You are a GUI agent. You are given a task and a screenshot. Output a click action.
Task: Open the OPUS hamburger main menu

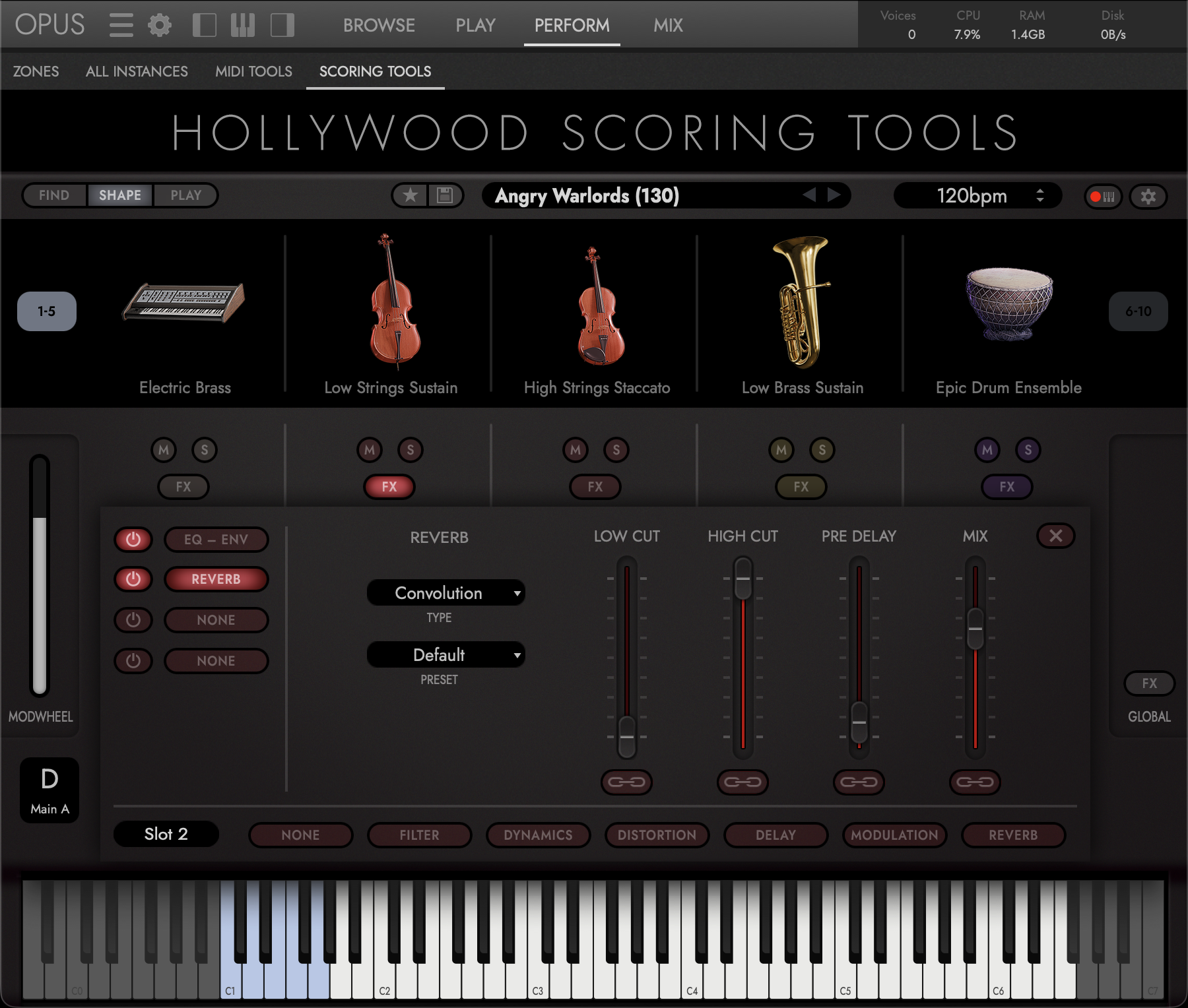tap(121, 25)
